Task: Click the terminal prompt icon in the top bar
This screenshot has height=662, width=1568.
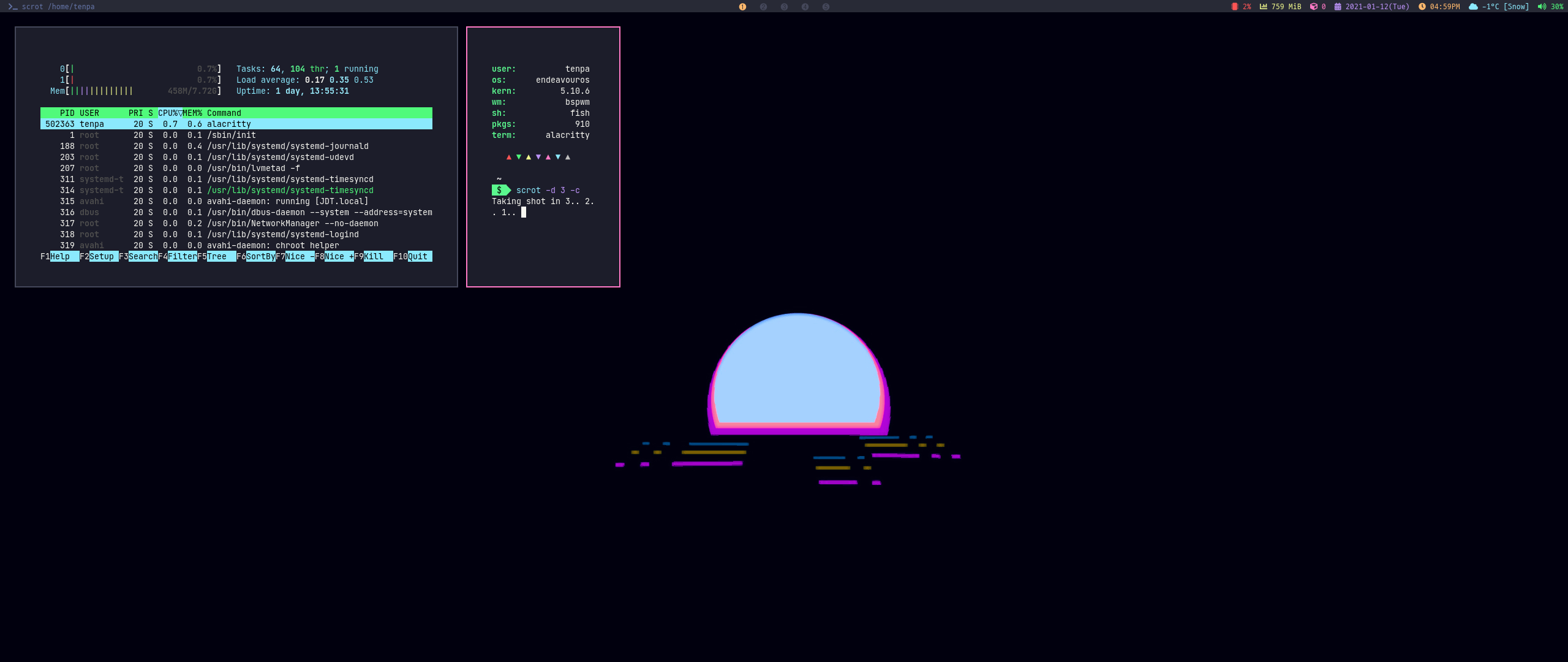Action: [x=13, y=7]
